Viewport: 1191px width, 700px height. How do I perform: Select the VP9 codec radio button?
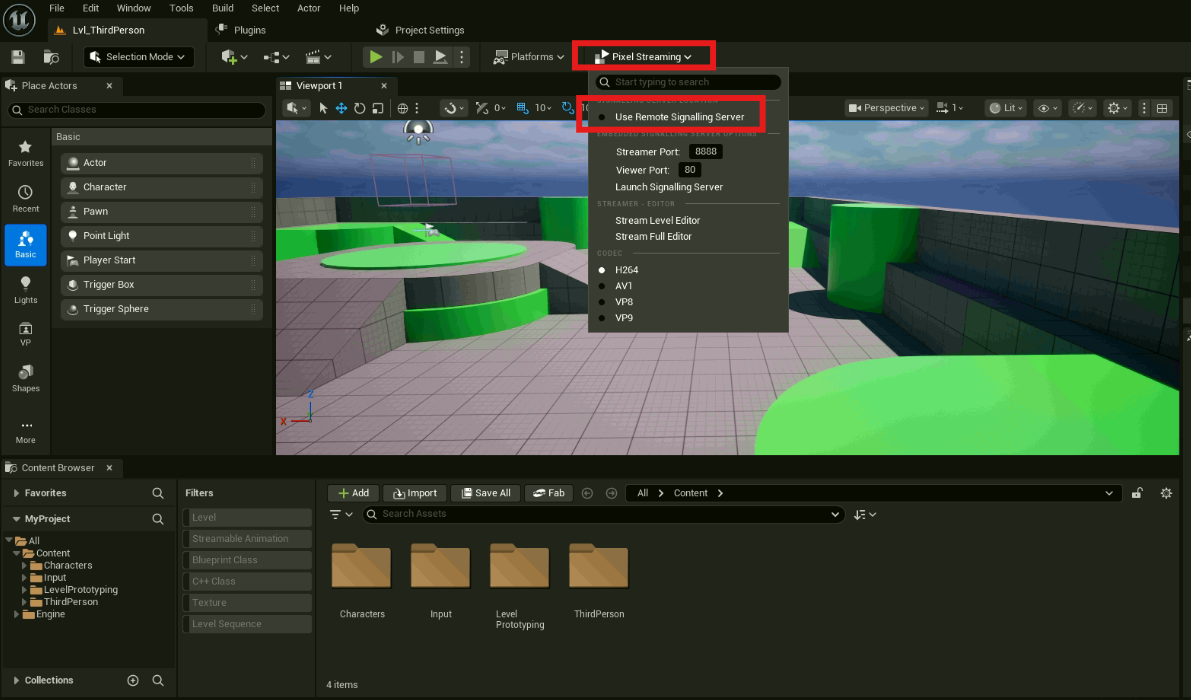pos(602,318)
